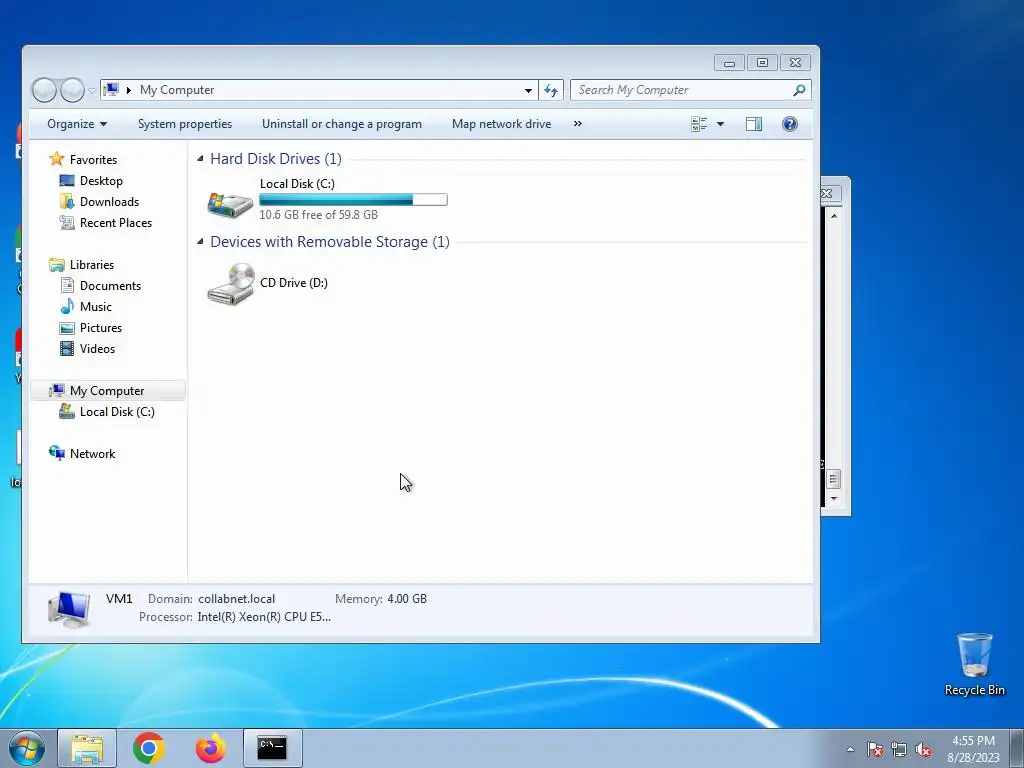Image resolution: width=1024 pixels, height=768 pixels.
Task: Click scroll down arrow in background window
Action: (x=834, y=499)
